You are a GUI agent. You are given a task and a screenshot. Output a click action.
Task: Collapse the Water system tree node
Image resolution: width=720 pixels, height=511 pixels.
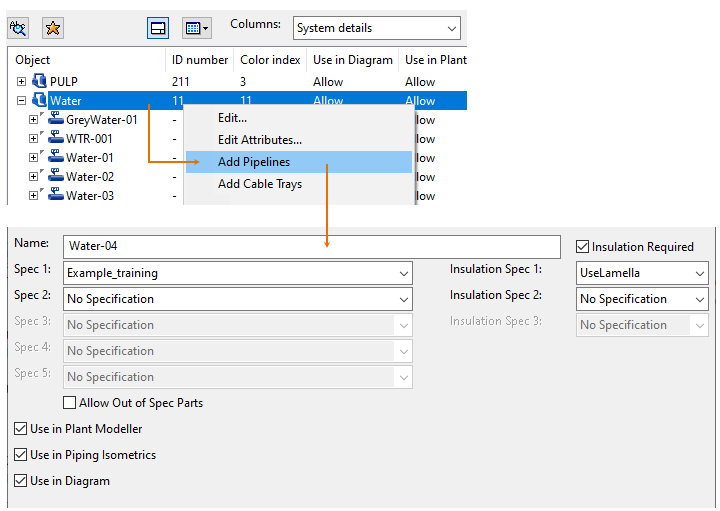21,101
